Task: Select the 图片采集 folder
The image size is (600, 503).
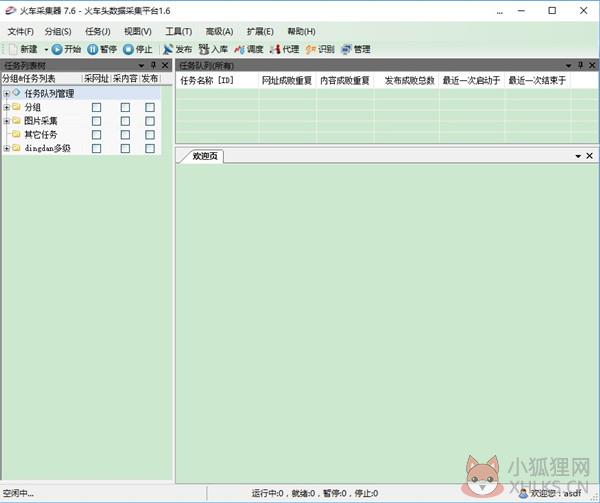Action: [41, 121]
